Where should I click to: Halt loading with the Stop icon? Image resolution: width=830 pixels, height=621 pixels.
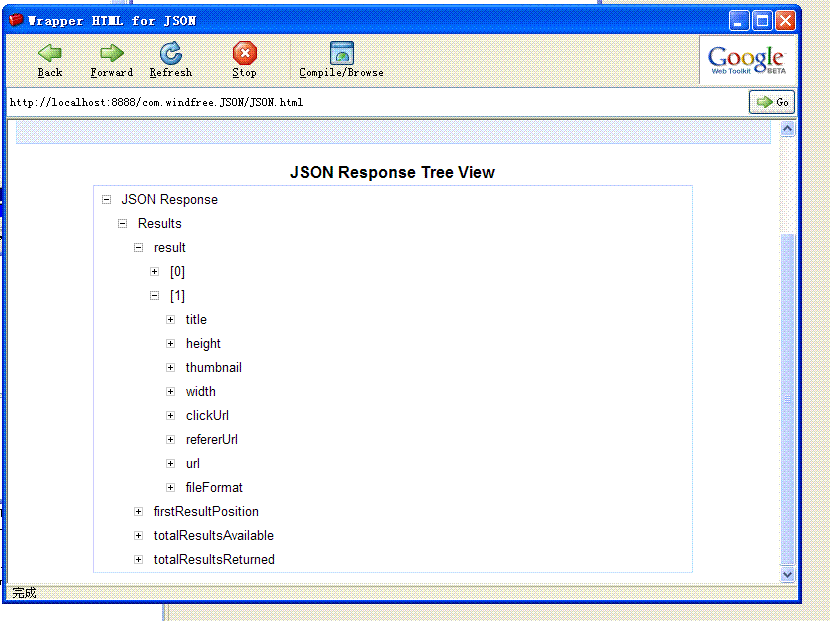245,53
